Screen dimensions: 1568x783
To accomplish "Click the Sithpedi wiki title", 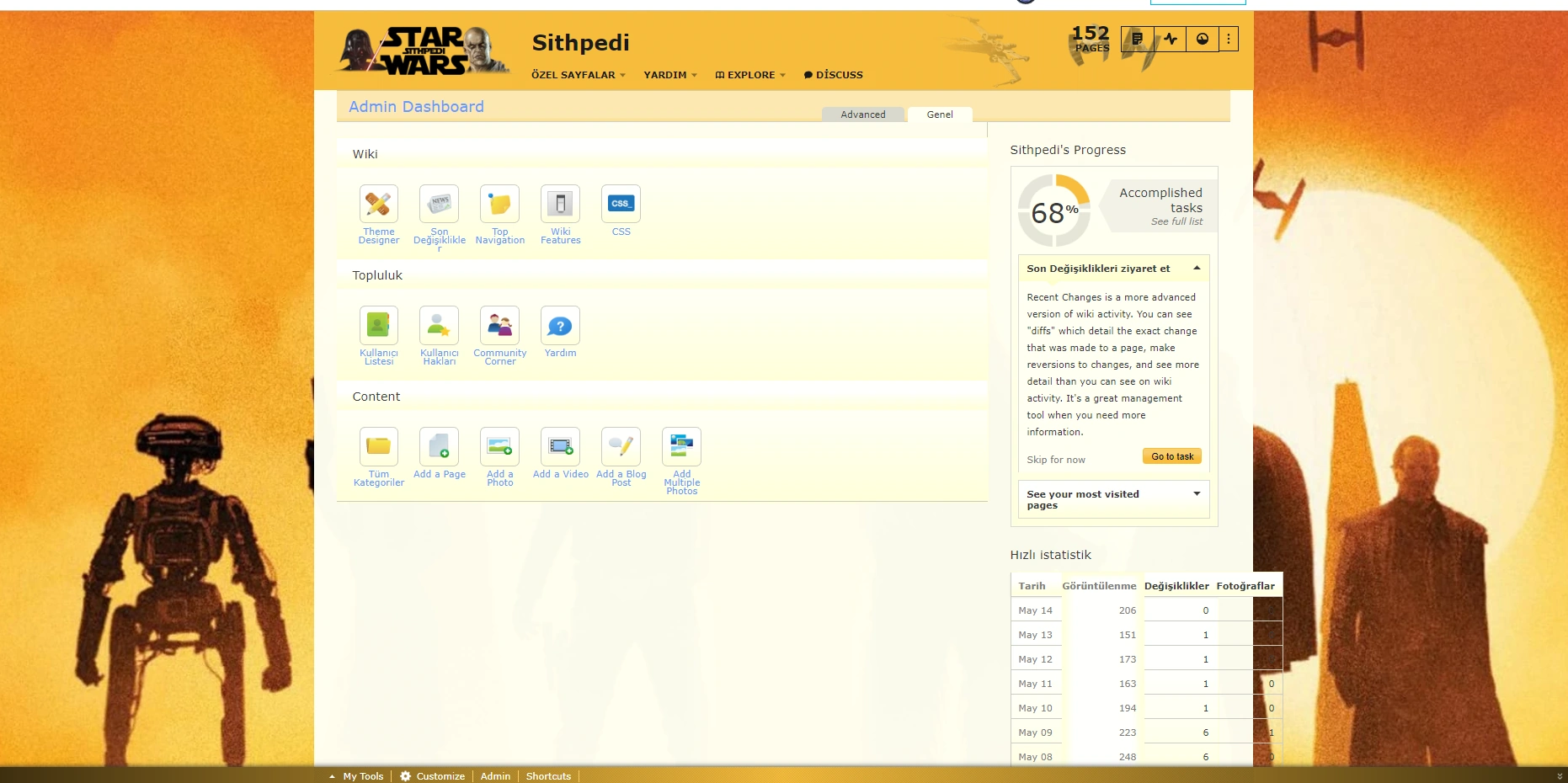I will tap(581, 43).
